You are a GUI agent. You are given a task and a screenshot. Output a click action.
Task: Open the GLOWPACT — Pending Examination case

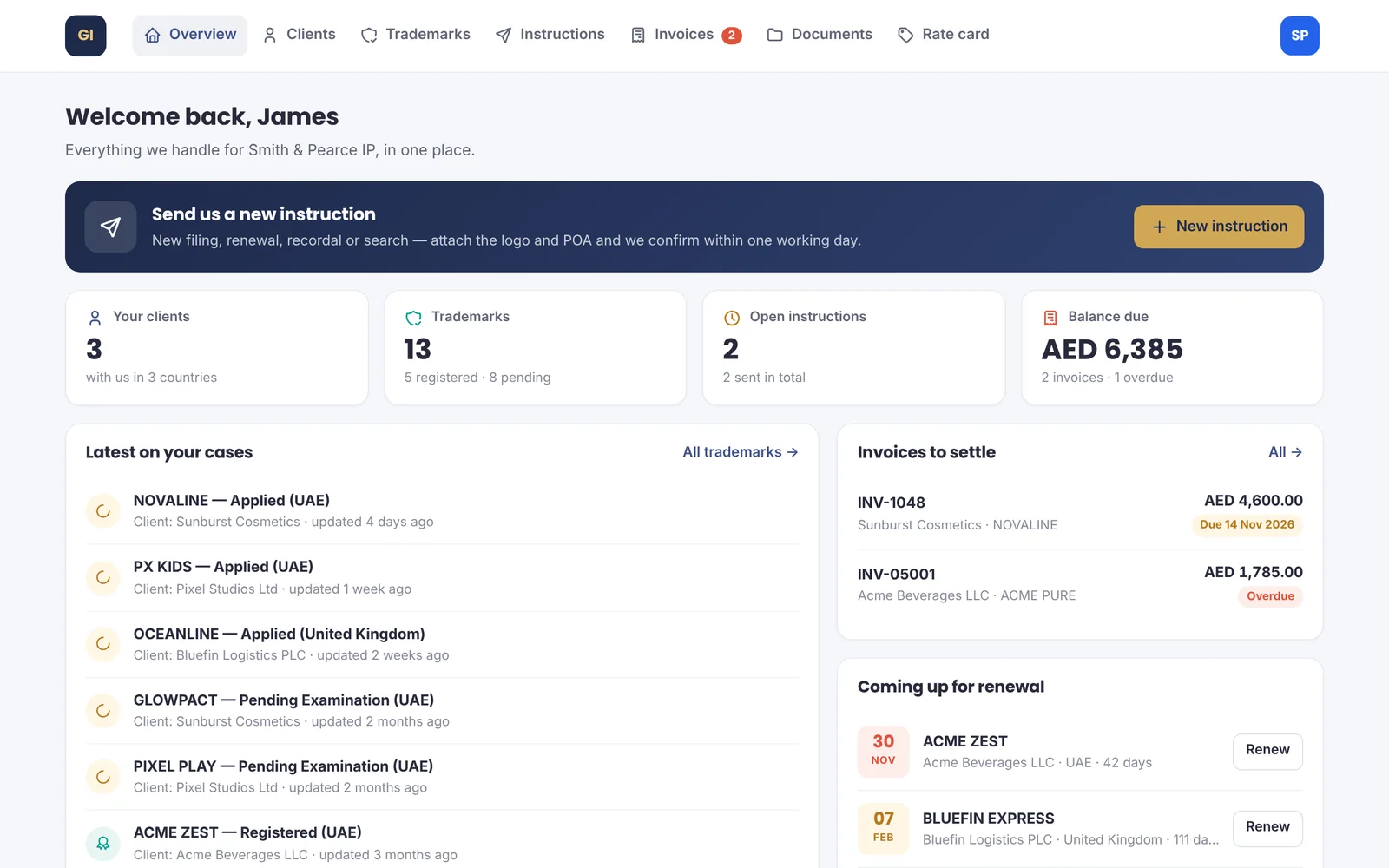tap(443, 711)
